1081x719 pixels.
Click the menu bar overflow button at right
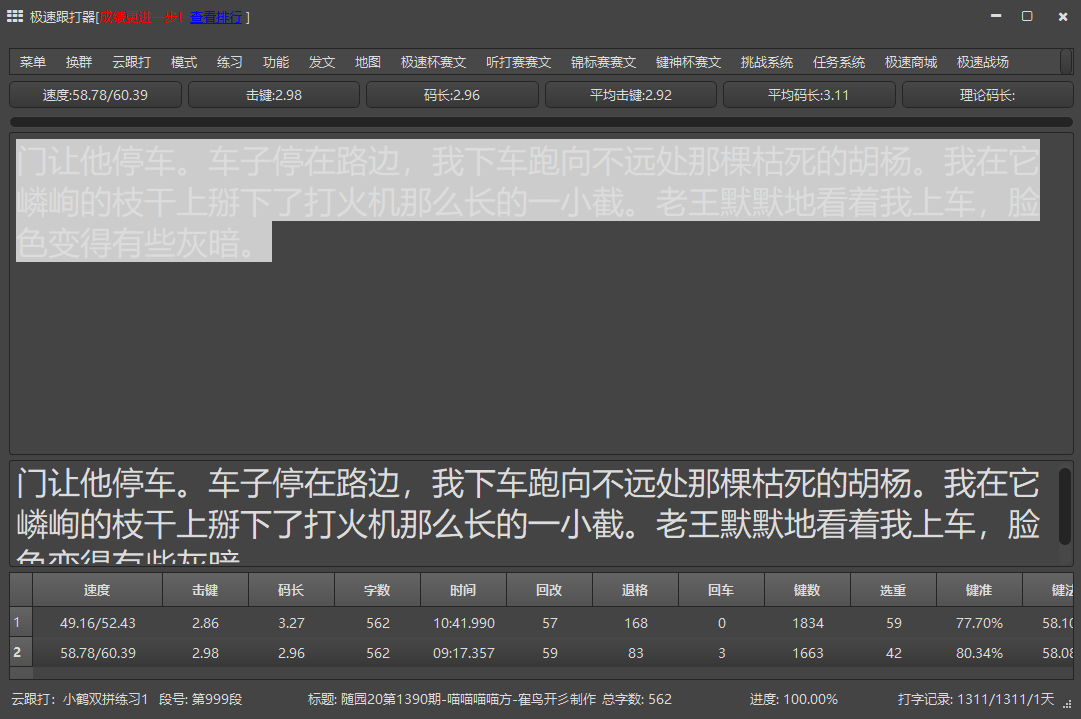(x=1066, y=62)
